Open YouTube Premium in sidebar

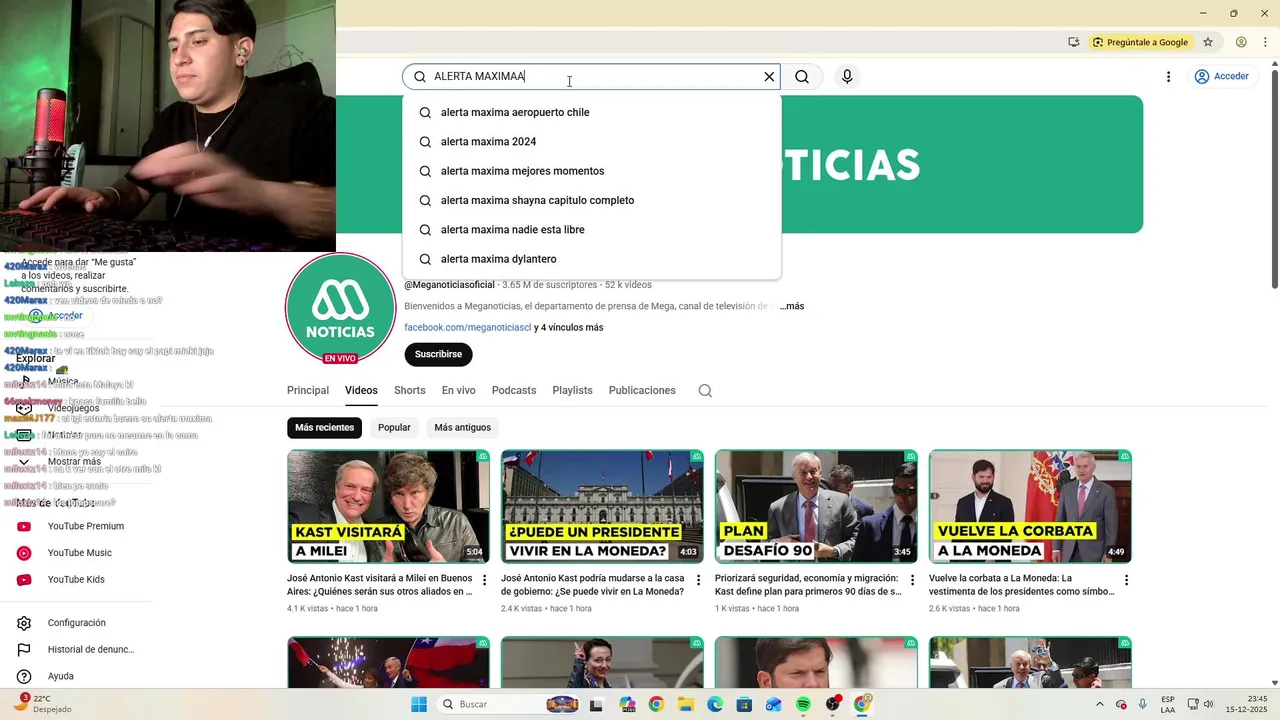[x=78, y=526]
